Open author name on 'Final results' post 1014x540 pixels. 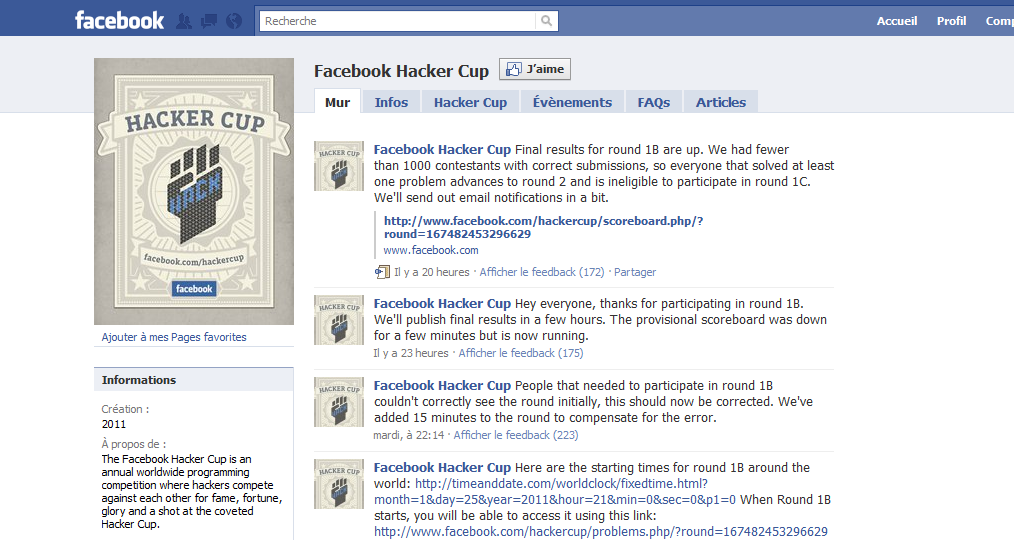click(x=442, y=149)
